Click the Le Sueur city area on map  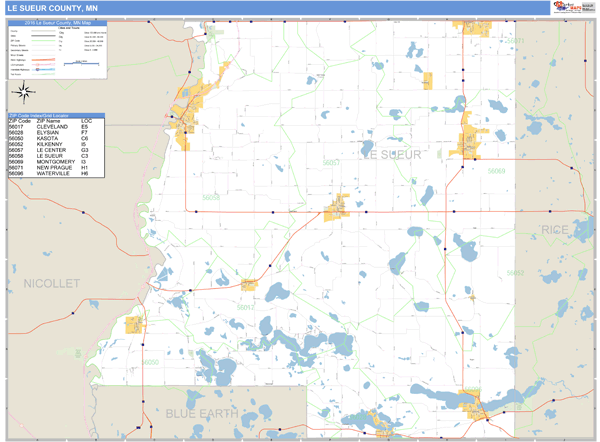tap(186, 113)
